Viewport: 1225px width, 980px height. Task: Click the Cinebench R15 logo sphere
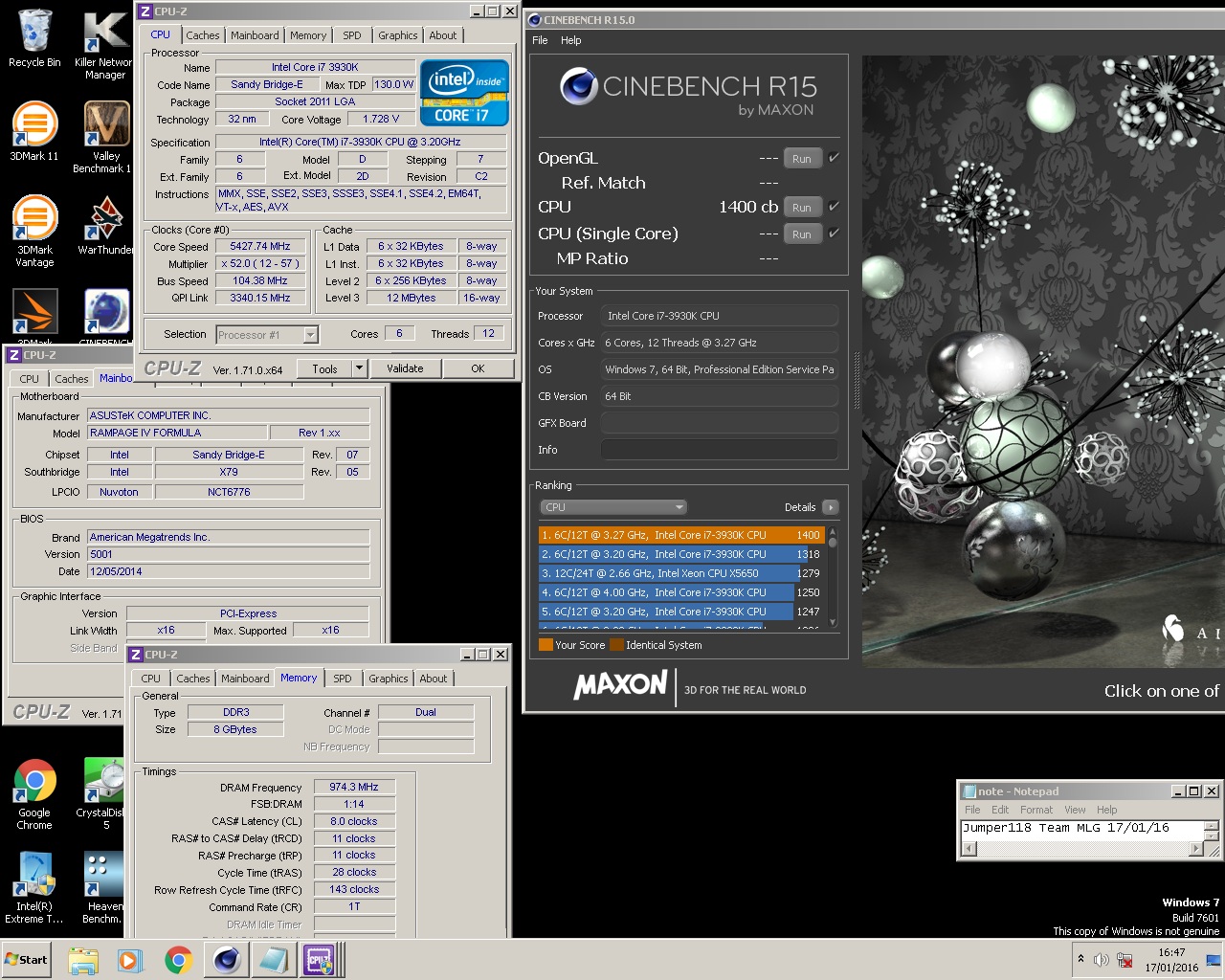coord(579,87)
